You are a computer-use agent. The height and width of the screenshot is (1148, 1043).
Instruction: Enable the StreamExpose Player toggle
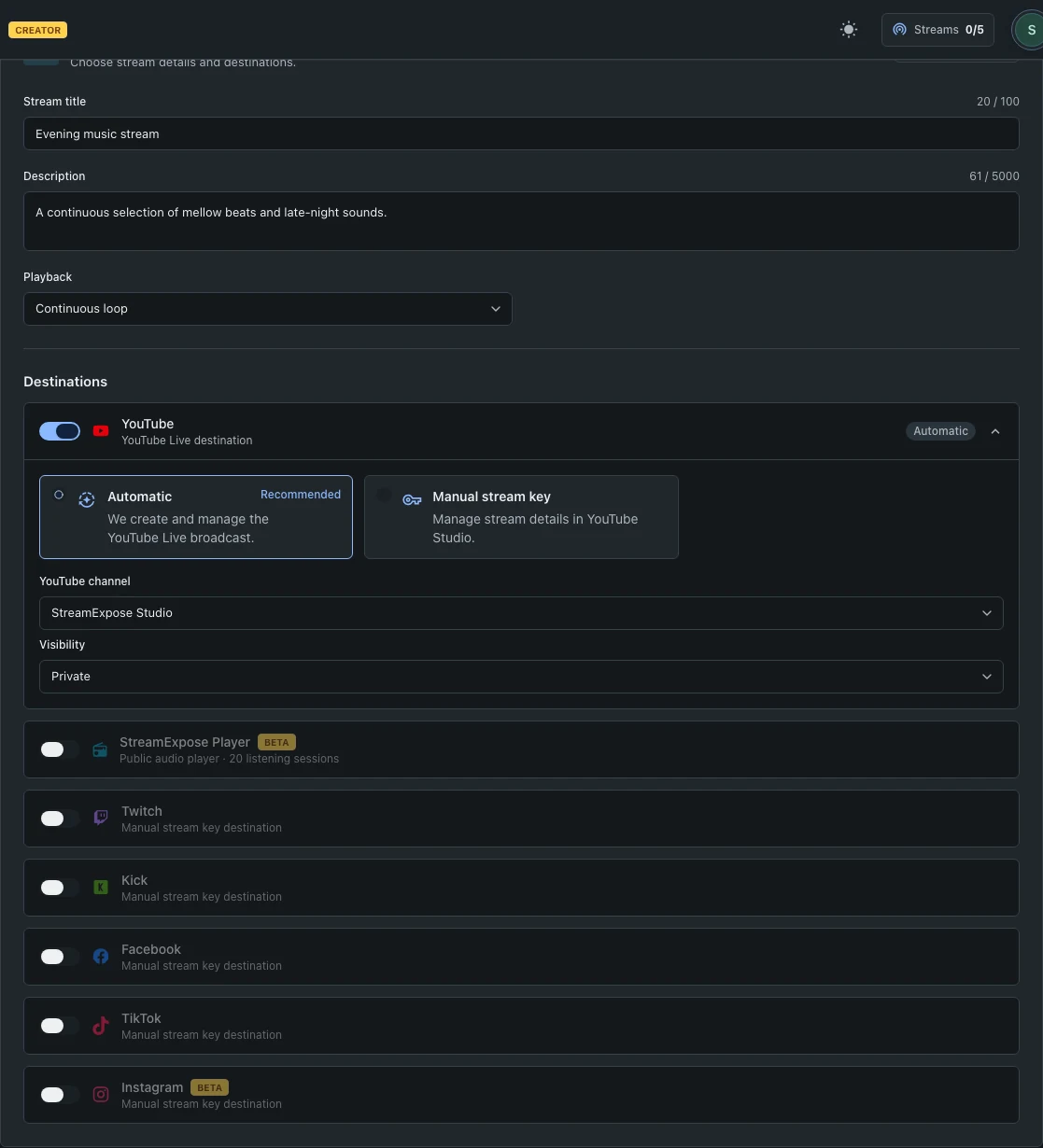click(60, 749)
